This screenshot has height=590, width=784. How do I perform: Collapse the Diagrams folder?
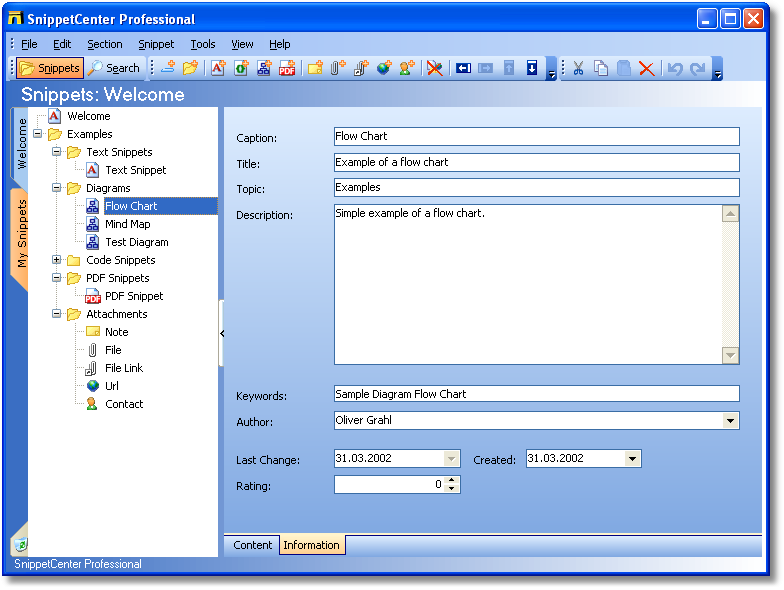tap(56, 188)
